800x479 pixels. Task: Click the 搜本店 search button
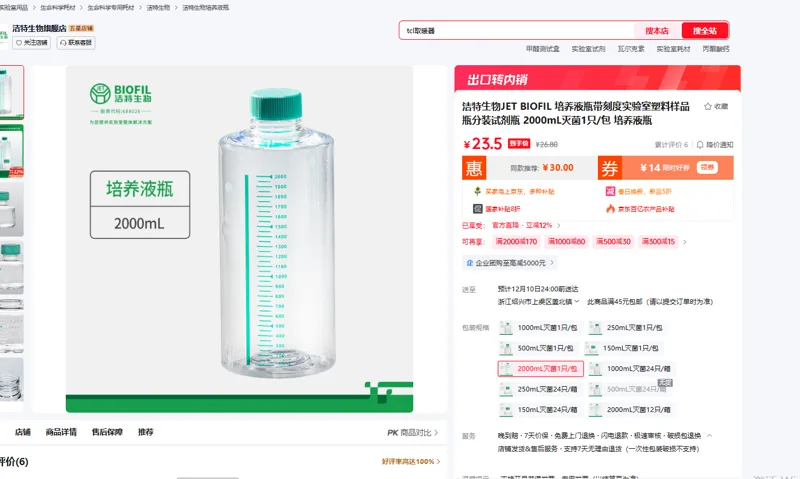(x=657, y=31)
